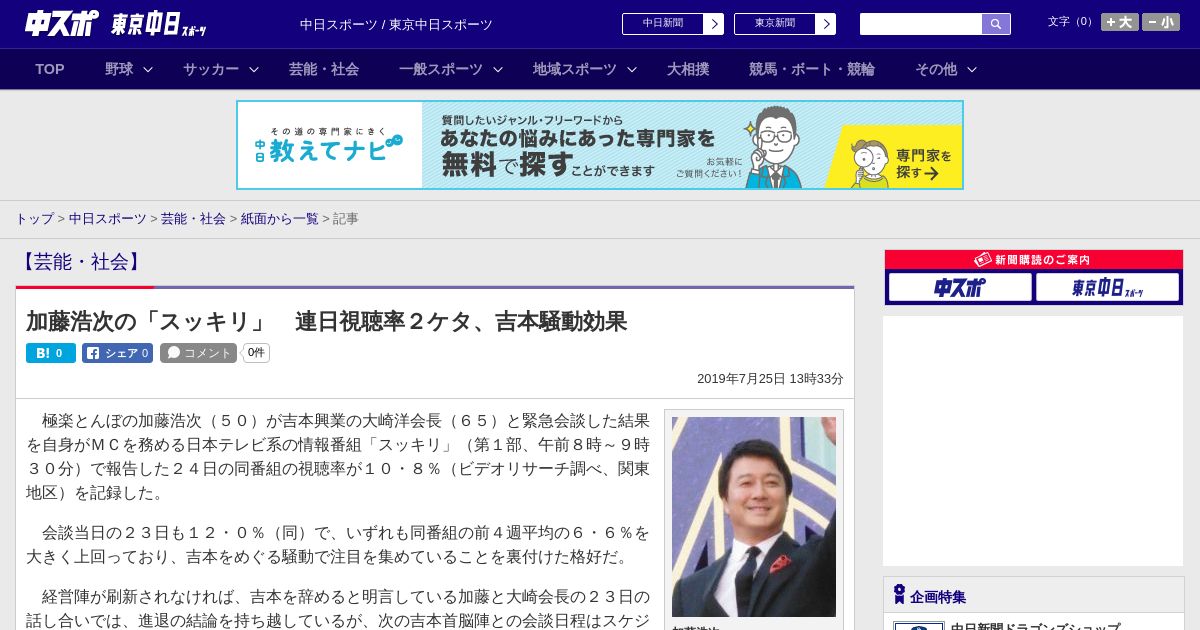
Task: Increase text size with ＋大 button
Action: coord(1119,22)
